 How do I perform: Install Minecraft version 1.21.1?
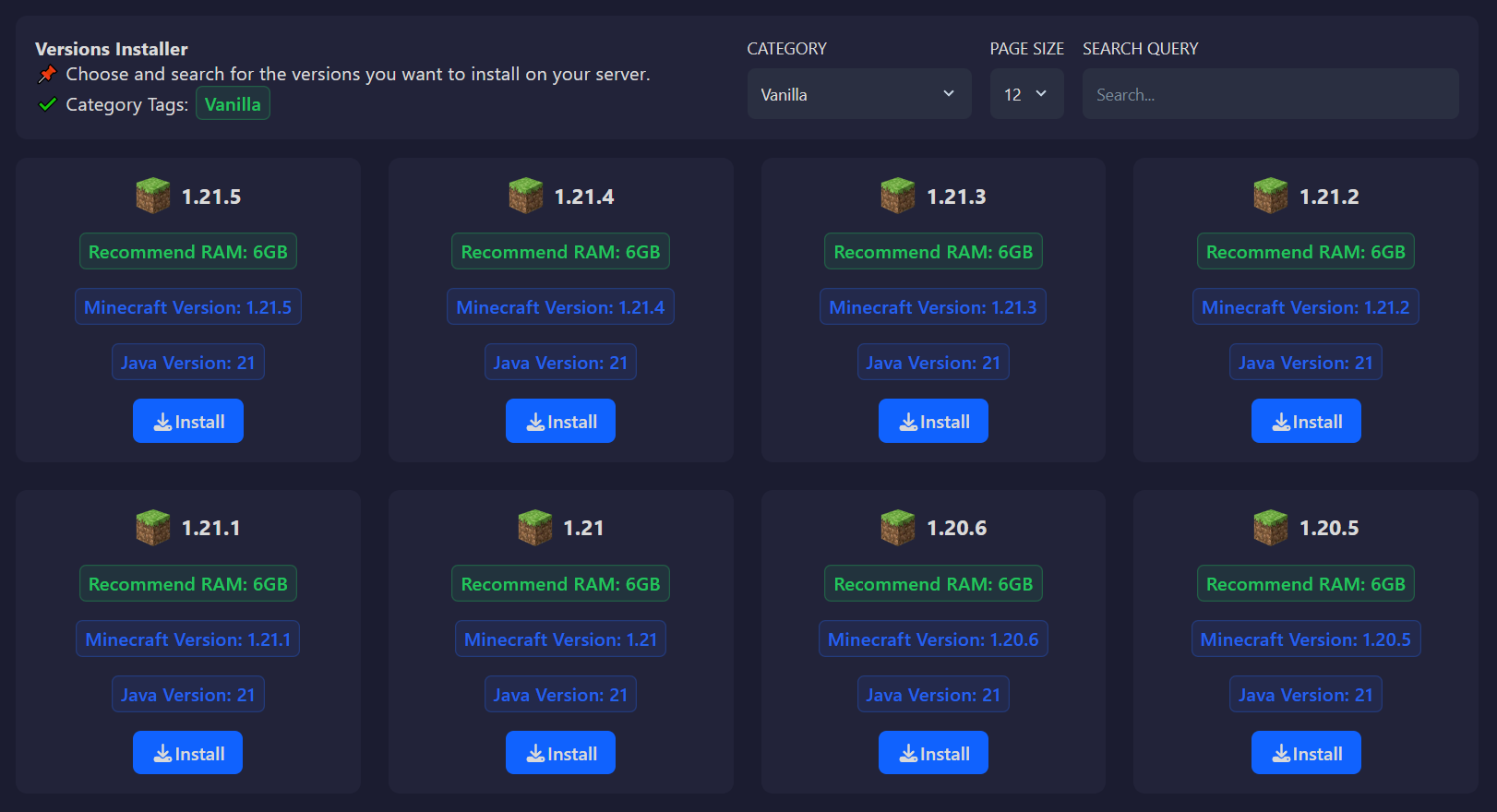(188, 753)
